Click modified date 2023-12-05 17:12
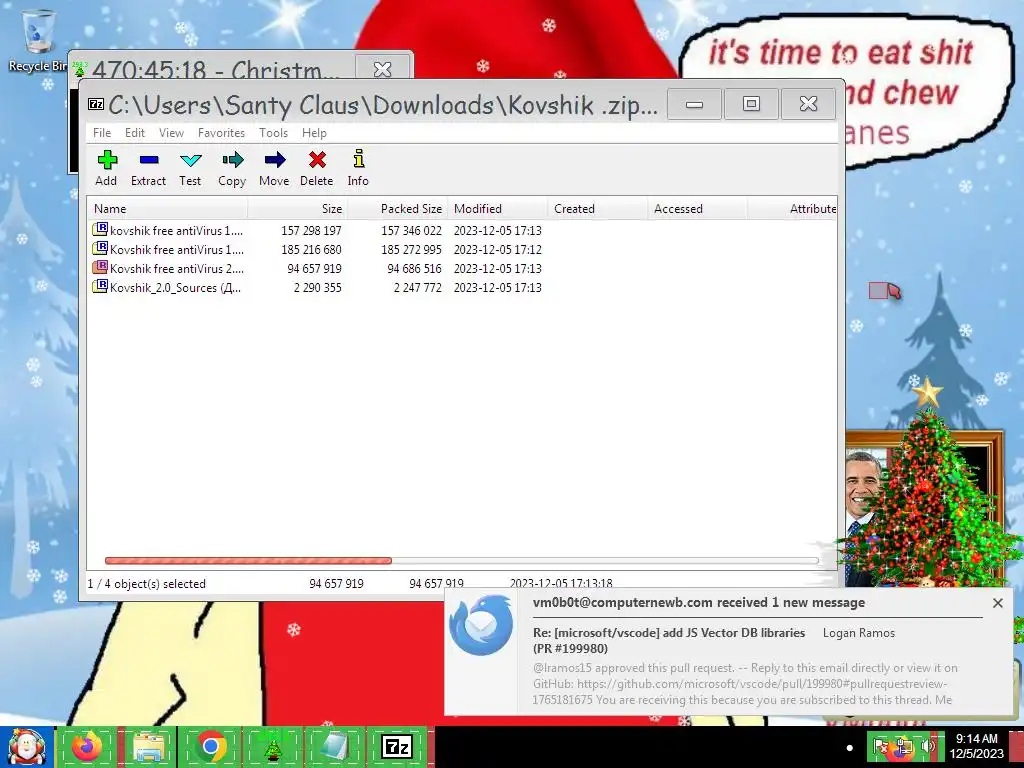Screen dimensions: 1024x768 pyautogui.click(x=498, y=249)
